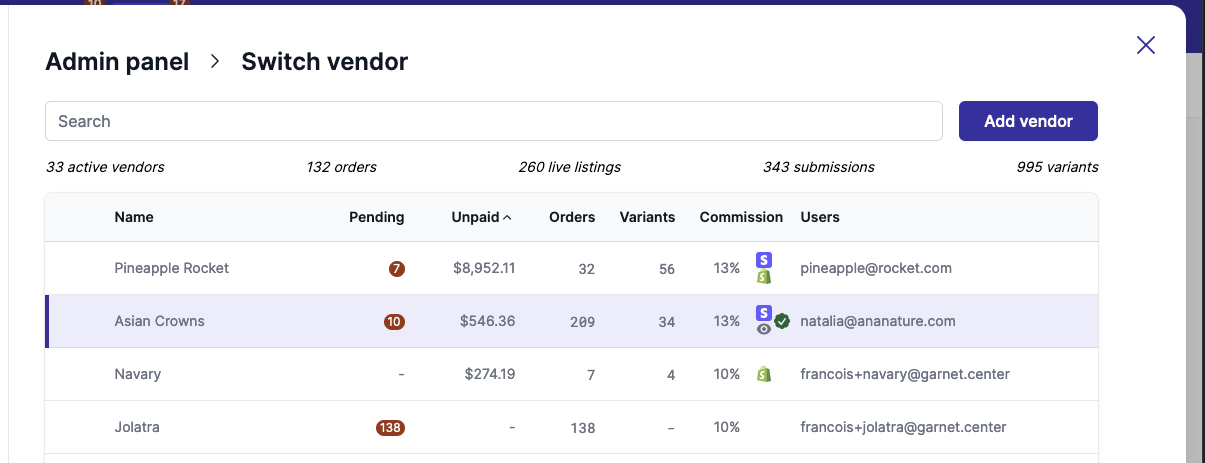This screenshot has height=463, width=1205.
Task: Click the eye icon in Asian Crowns row
Action: (x=764, y=328)
